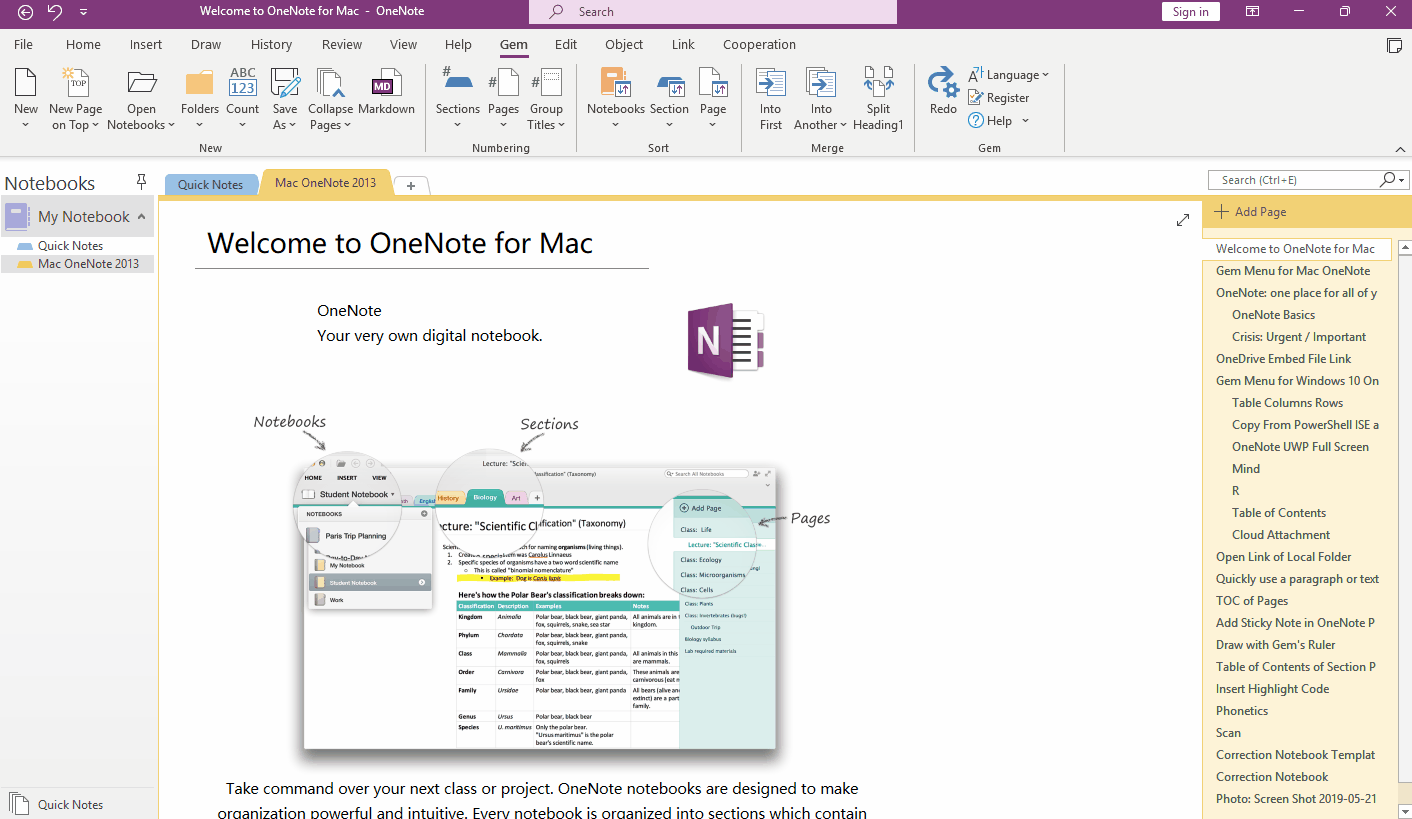Click the page view icon right of ribbon tabs
This screenshot has height=819, width=1412.
tap(1394, 45)
